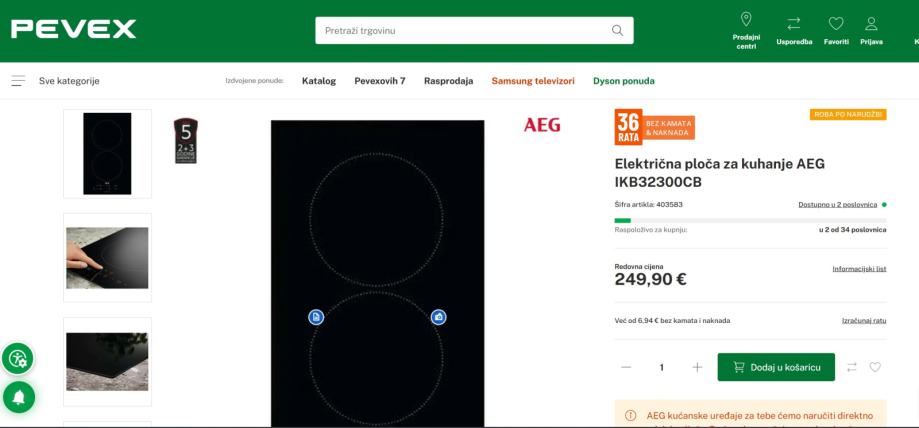Image resolution: width=919 pixels, height=428 pixels.
Task: Click the green notification bell icon
Action: point(19,397)
